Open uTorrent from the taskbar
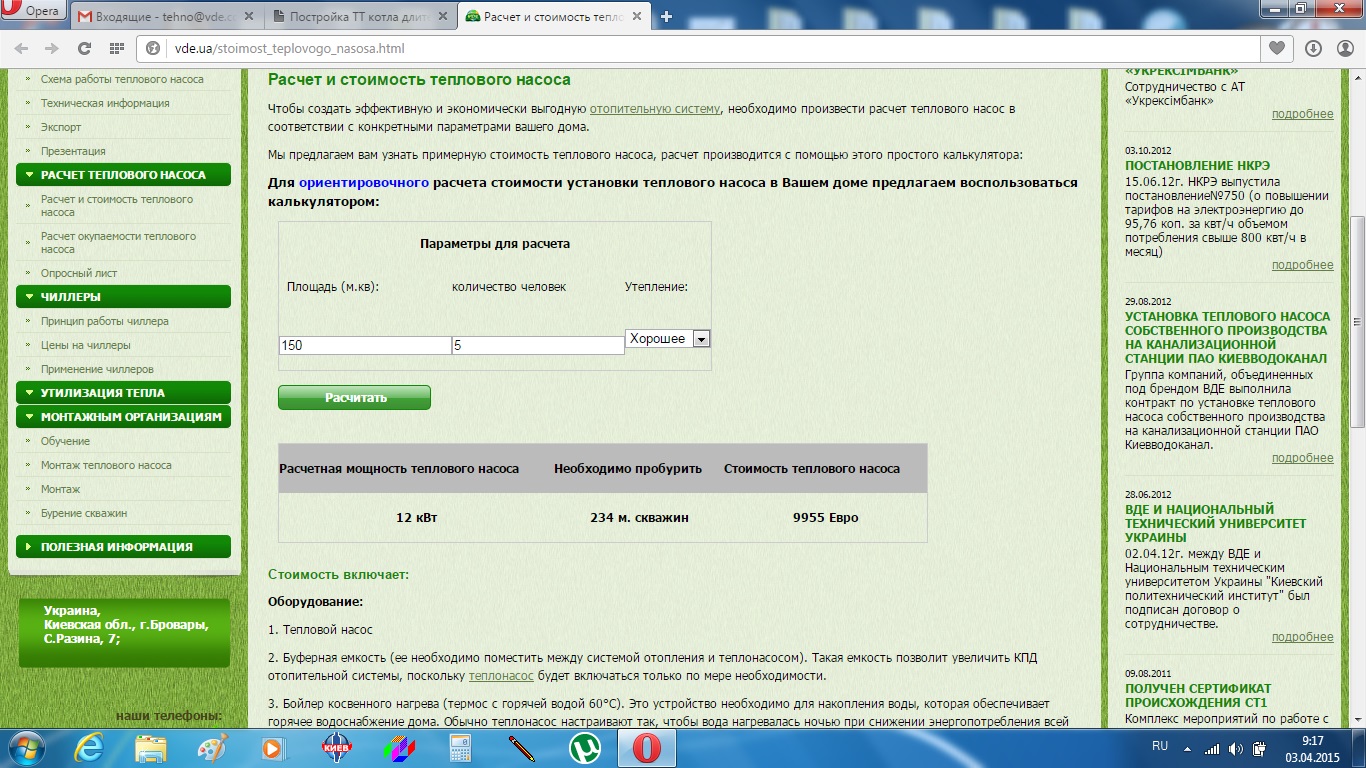 [583, 748]
